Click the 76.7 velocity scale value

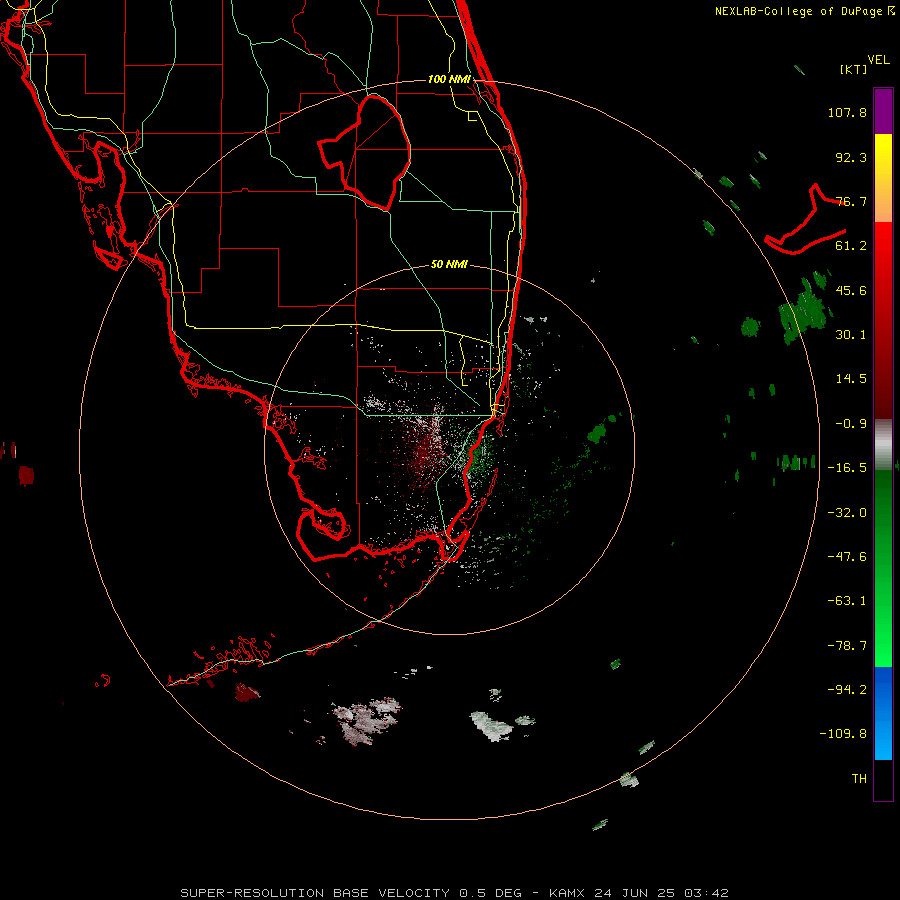tap(851, 201)
